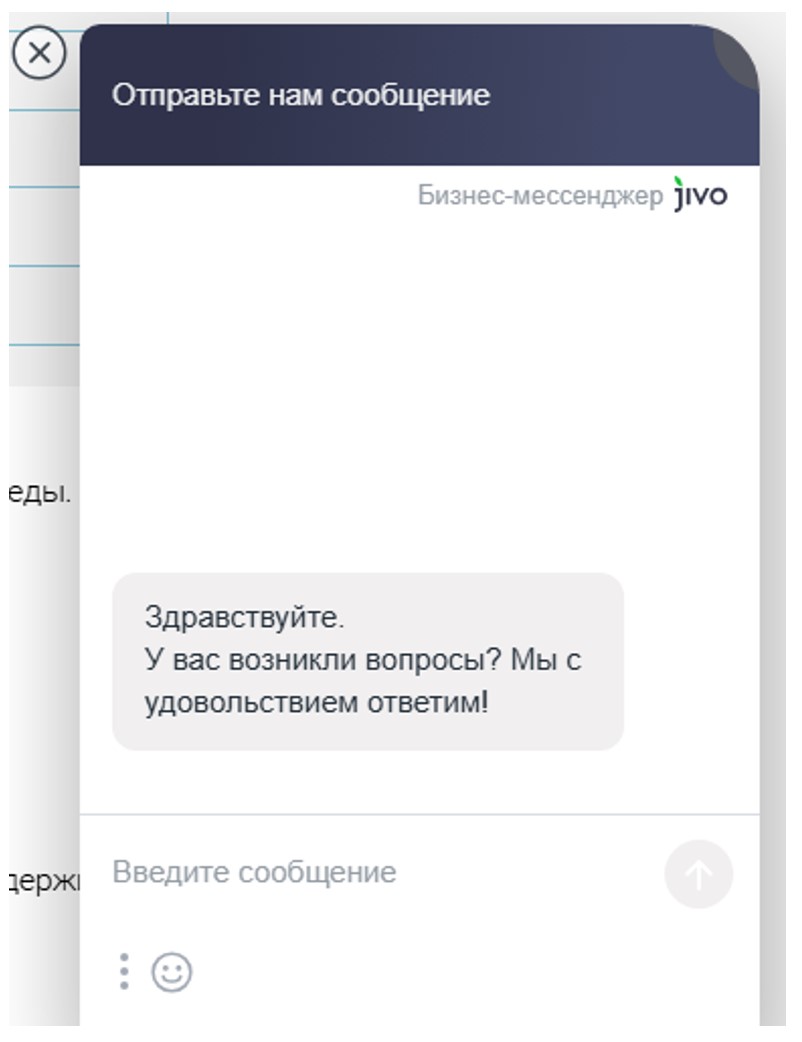The width and height of the screenshot is (802, 1042).
Task: Click the Отправьте нам сообщение header title
Action: 300,96
